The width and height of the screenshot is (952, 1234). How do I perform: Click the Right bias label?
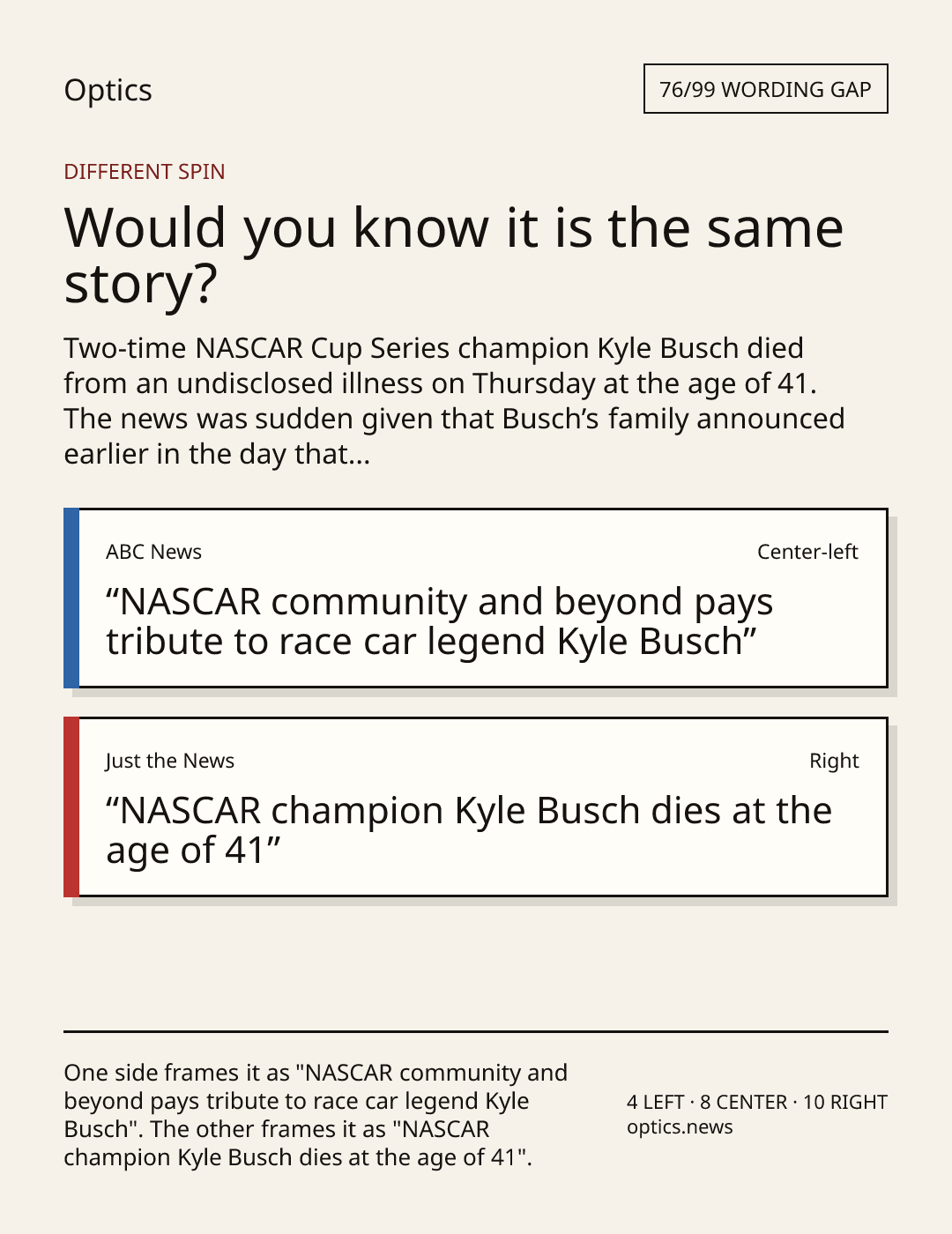click(834, 761)
